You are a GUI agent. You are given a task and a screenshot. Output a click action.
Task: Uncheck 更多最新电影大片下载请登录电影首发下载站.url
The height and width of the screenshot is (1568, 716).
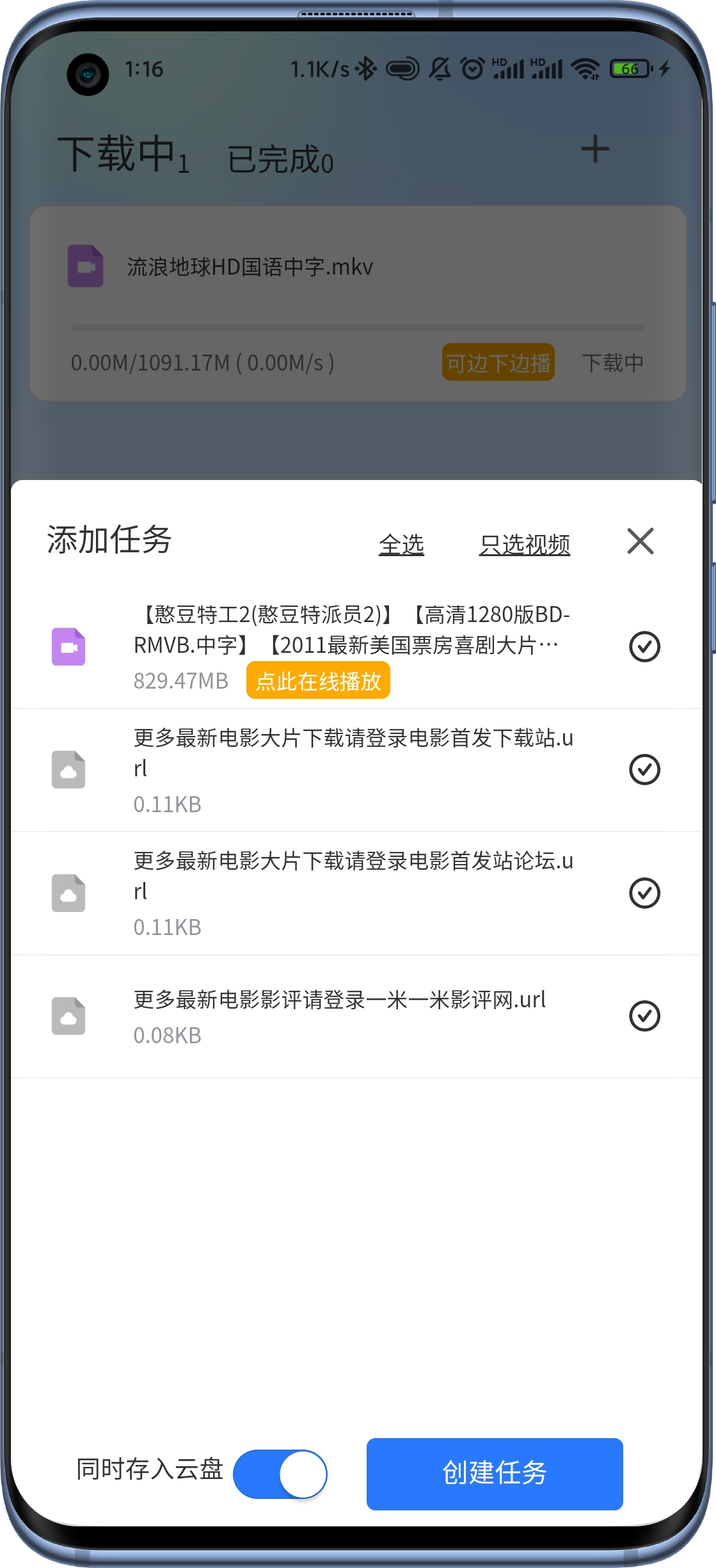click(x=644, y=769)
